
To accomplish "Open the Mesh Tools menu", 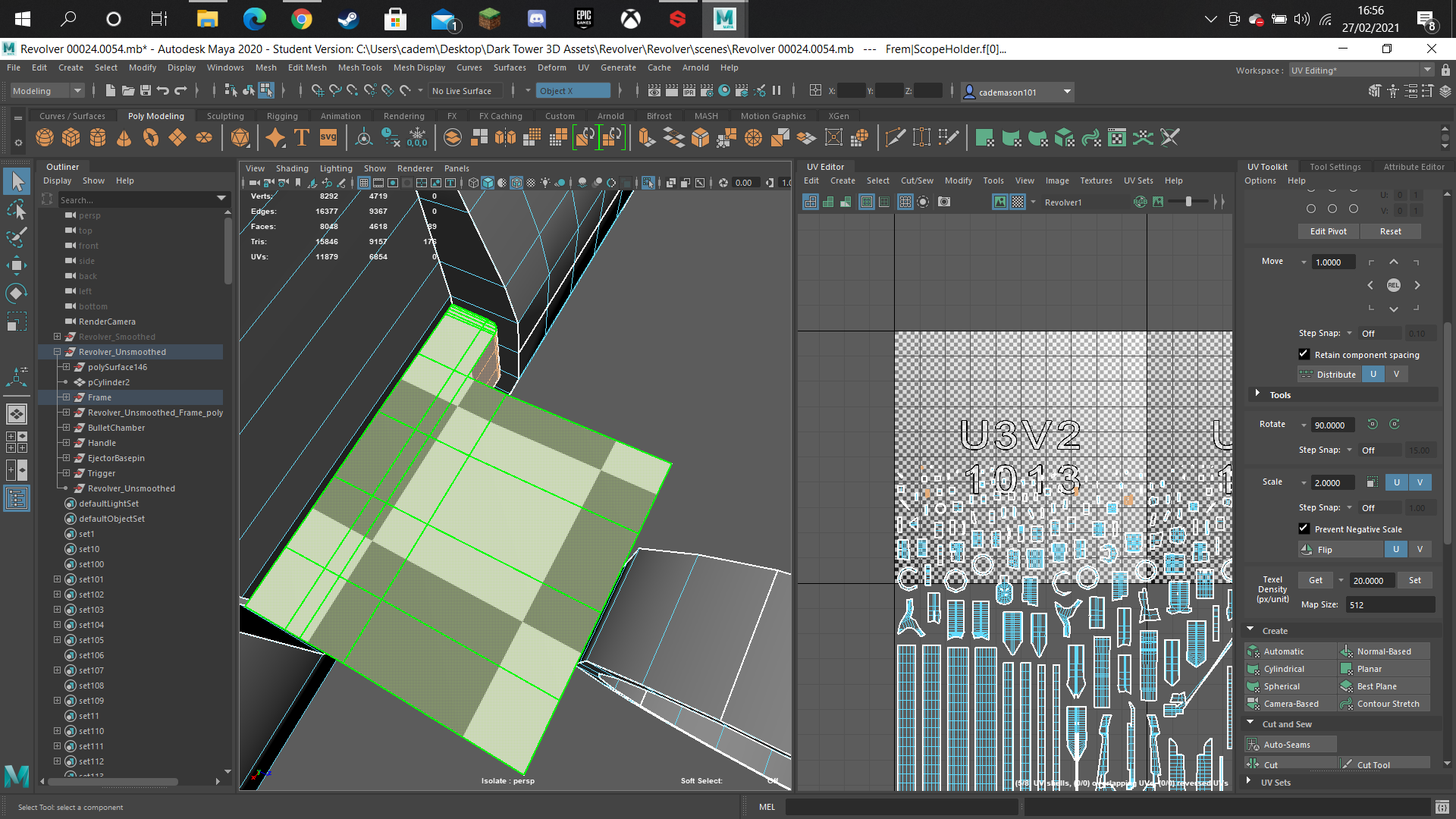I will [x=359, y=67].
